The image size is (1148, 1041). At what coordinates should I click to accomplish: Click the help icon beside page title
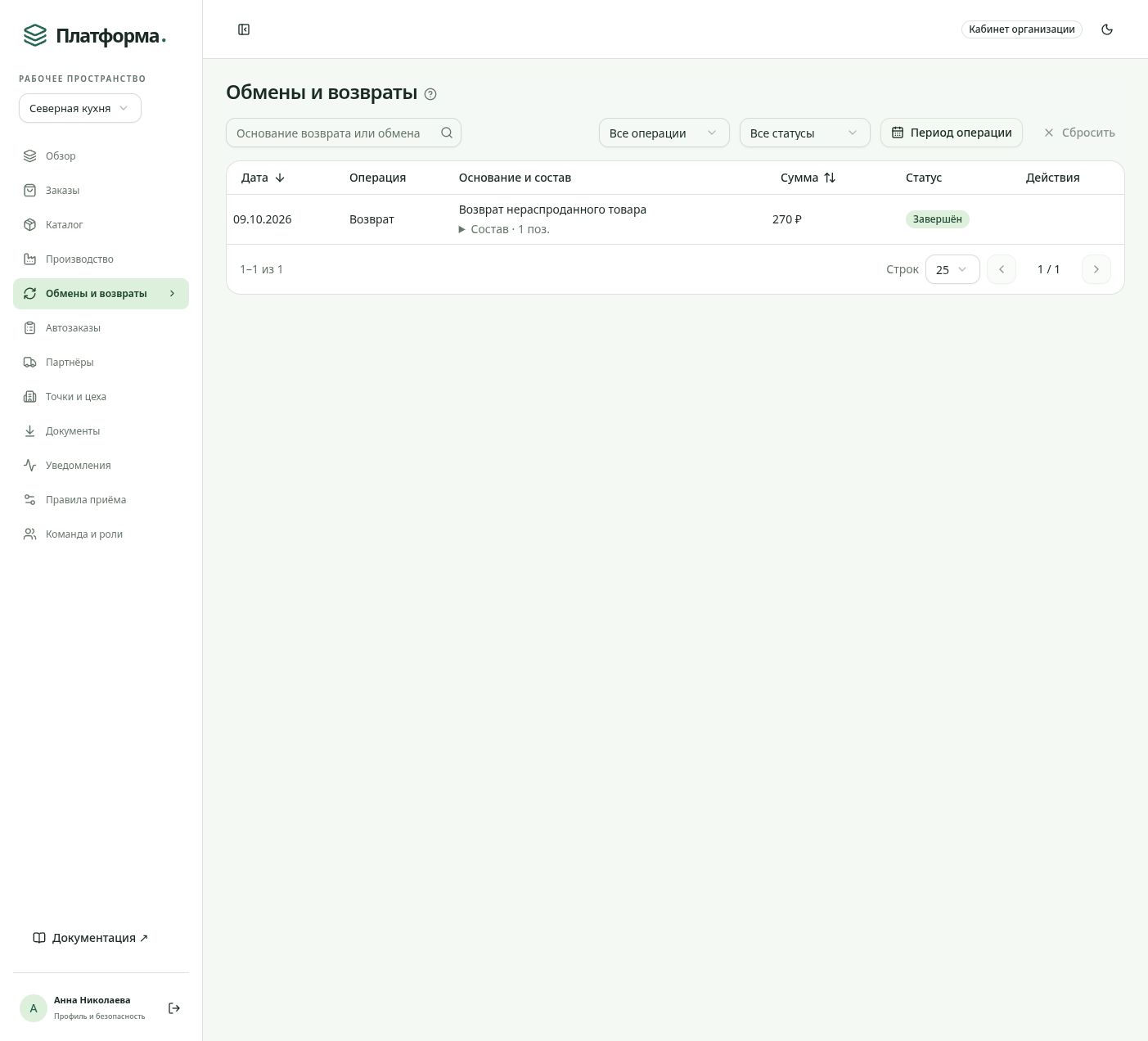click(x=431, y=94)
